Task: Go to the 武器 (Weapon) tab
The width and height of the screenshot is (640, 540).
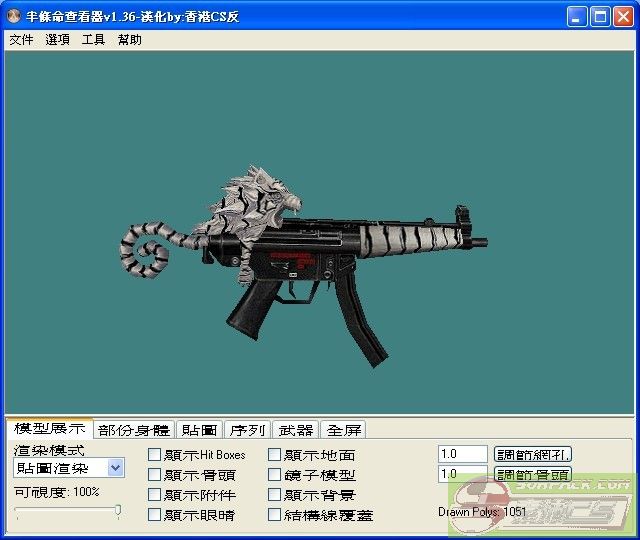Action: (x=296, y=430)
